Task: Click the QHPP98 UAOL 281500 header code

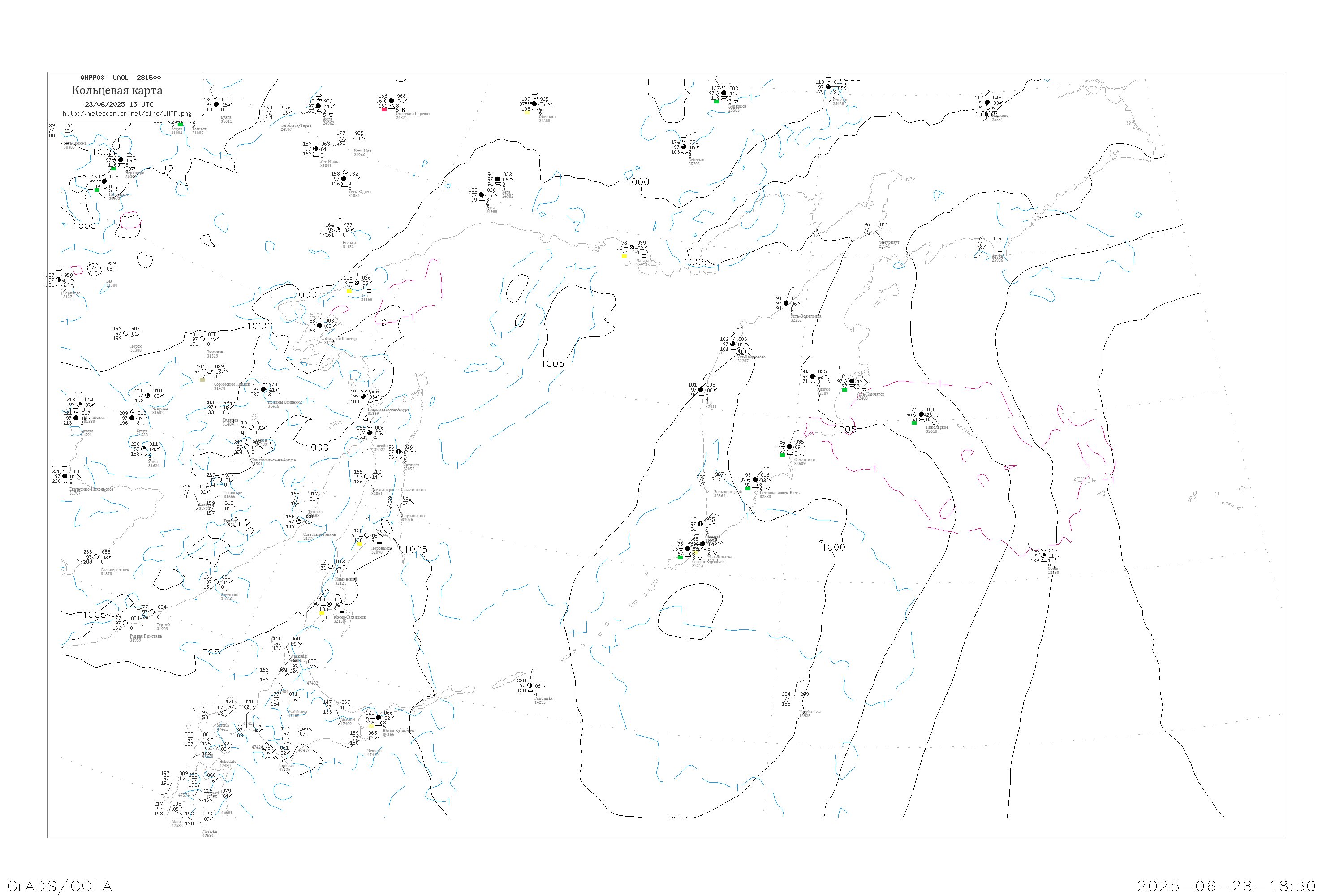Action: [x=121, y=78]
